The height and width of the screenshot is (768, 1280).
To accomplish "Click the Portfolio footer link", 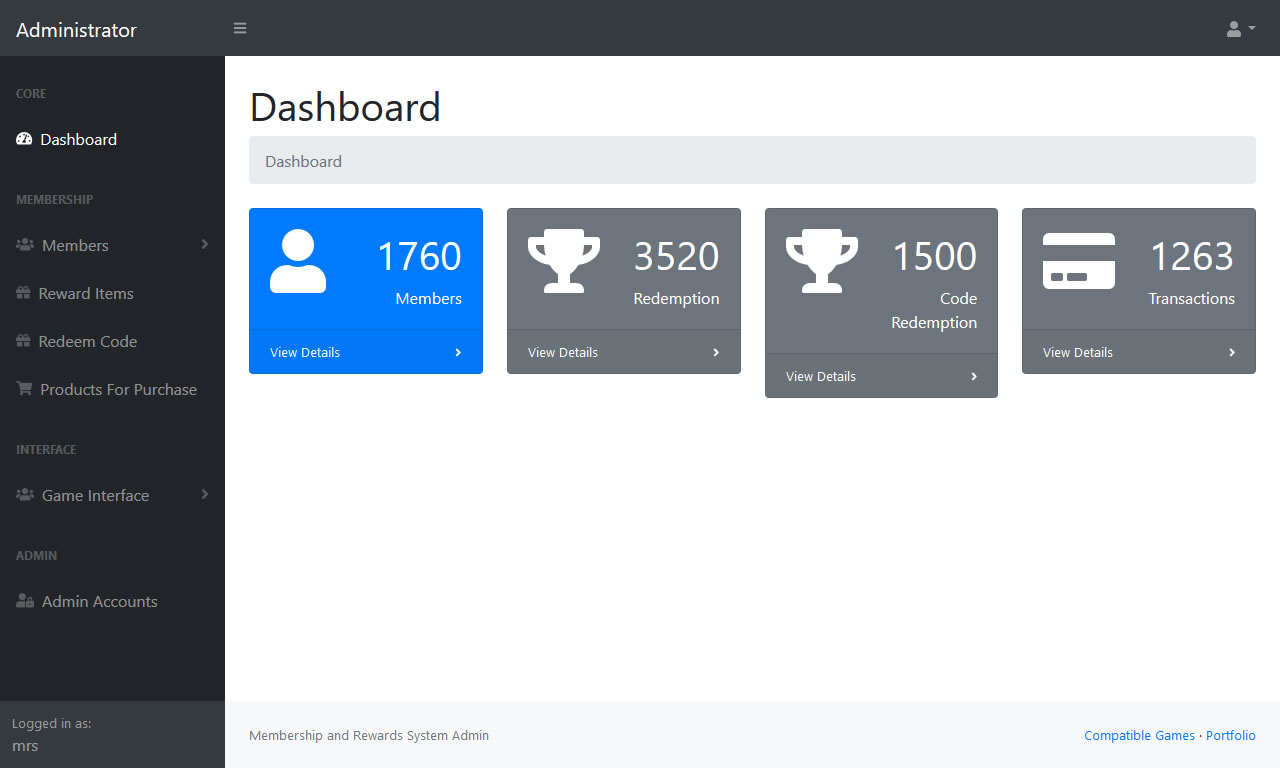I will point(1231,735).
